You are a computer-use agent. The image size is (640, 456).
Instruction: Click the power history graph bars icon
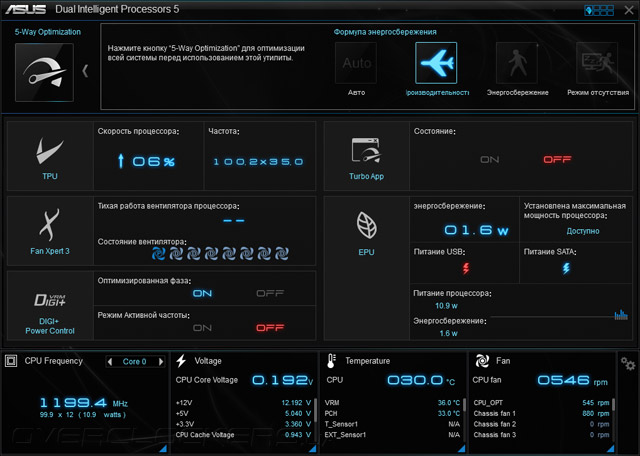[621, 315]
